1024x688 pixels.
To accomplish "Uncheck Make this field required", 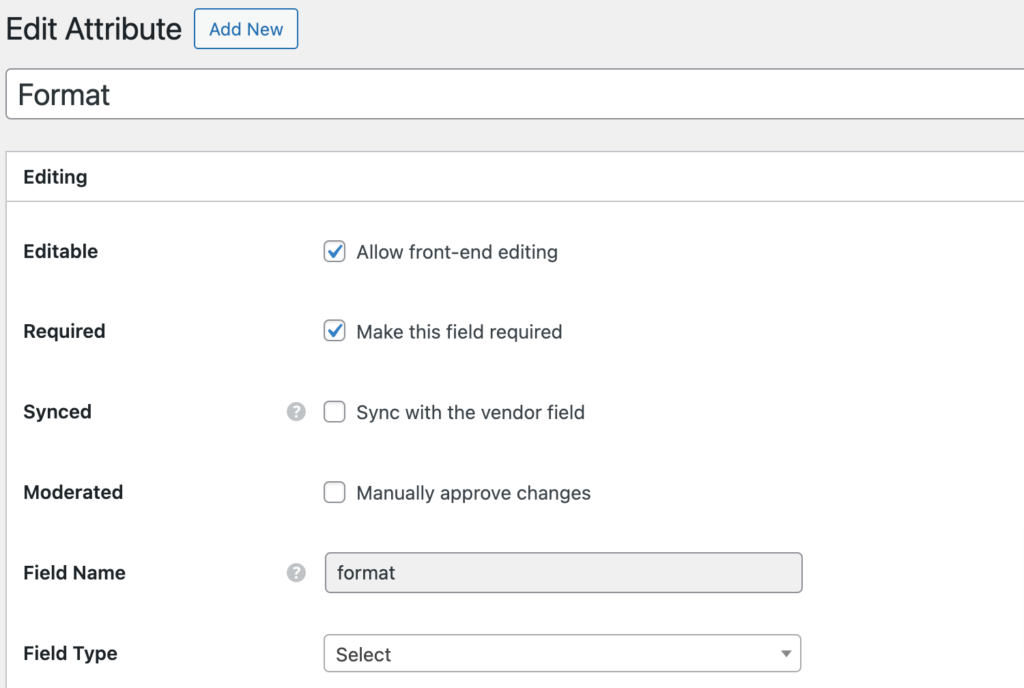I will pos(334,330).
